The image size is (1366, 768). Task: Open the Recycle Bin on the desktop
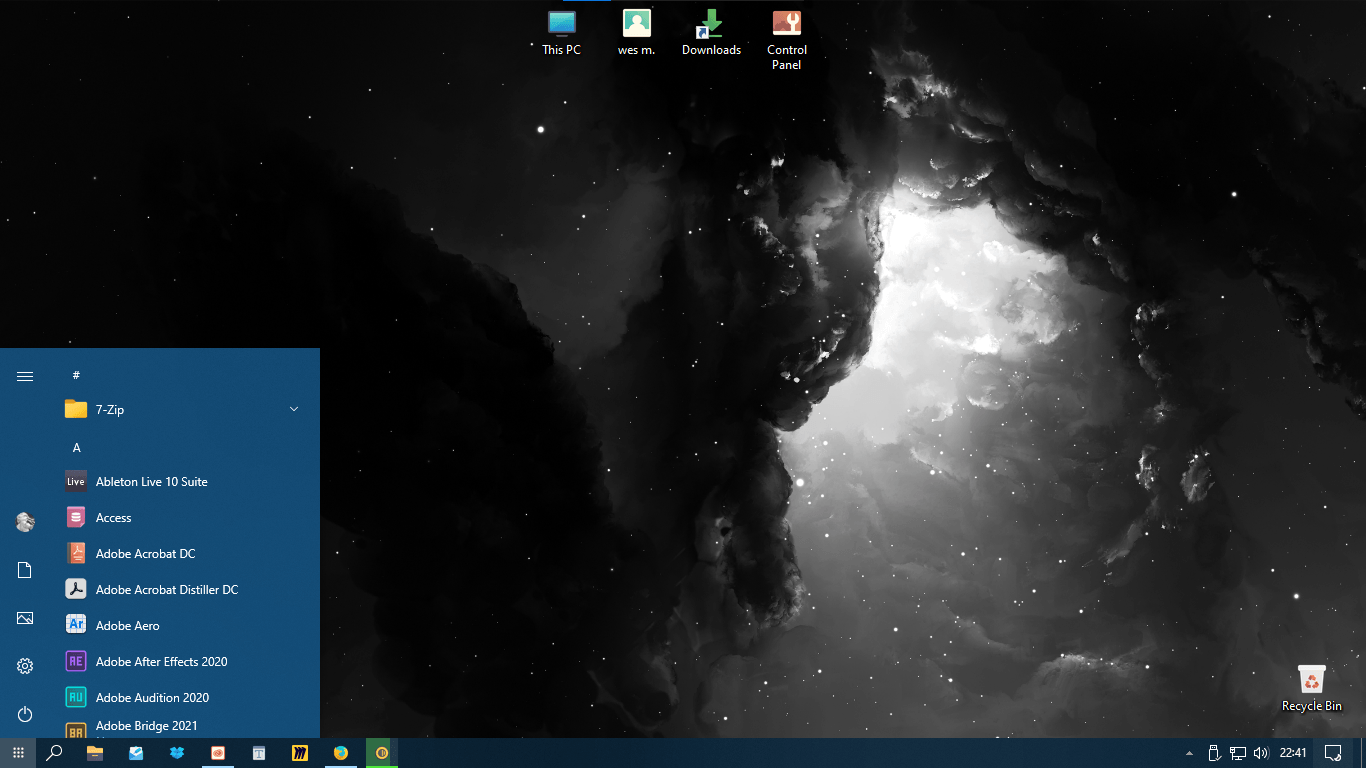(x=1311, y=688)
